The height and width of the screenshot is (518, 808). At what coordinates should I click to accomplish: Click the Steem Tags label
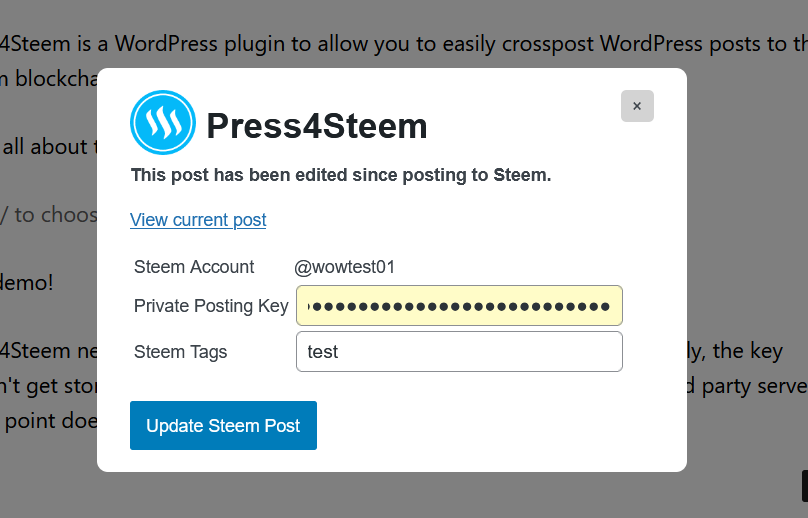tap(181, 352)
